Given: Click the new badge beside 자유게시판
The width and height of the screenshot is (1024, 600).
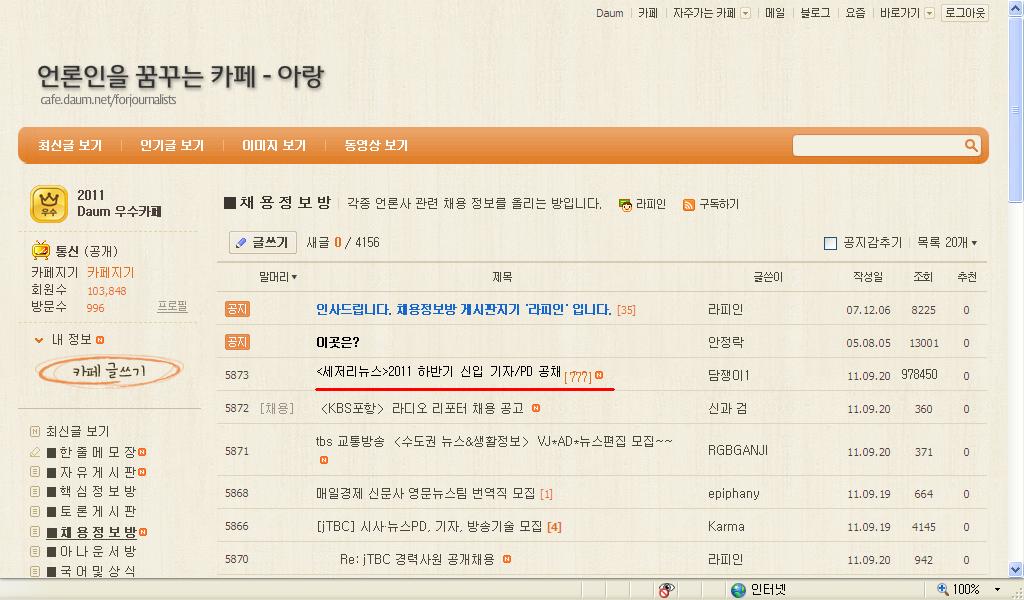Looking at the screenshot, I should pyautogui.click(x=142, y=472).
